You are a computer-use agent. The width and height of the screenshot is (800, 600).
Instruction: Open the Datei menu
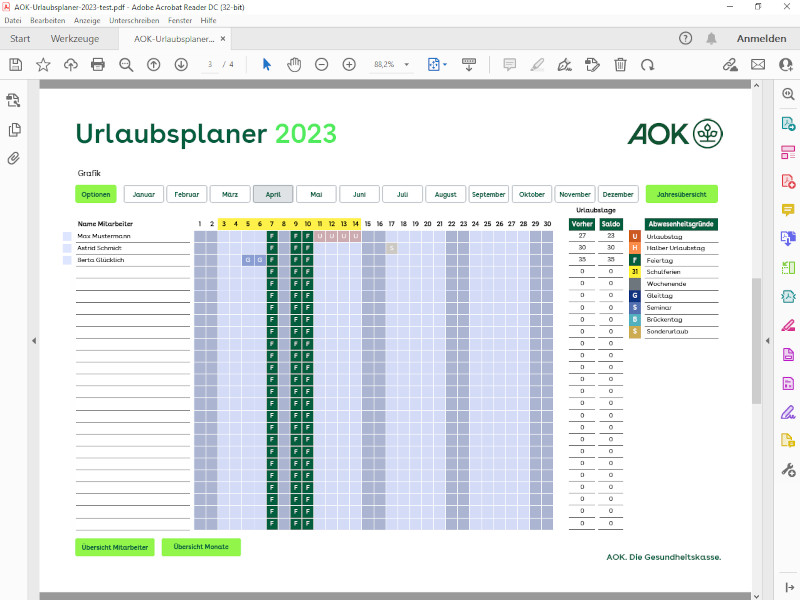point(13,20)
